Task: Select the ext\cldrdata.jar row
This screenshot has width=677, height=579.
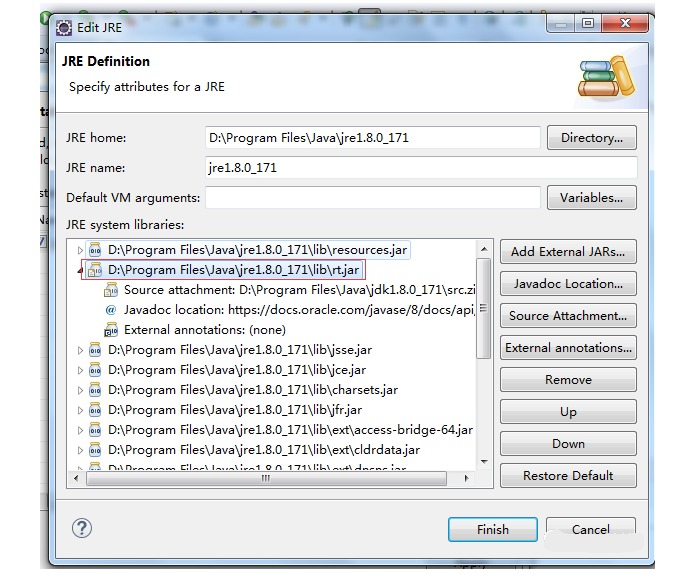Action: point(254,449)
